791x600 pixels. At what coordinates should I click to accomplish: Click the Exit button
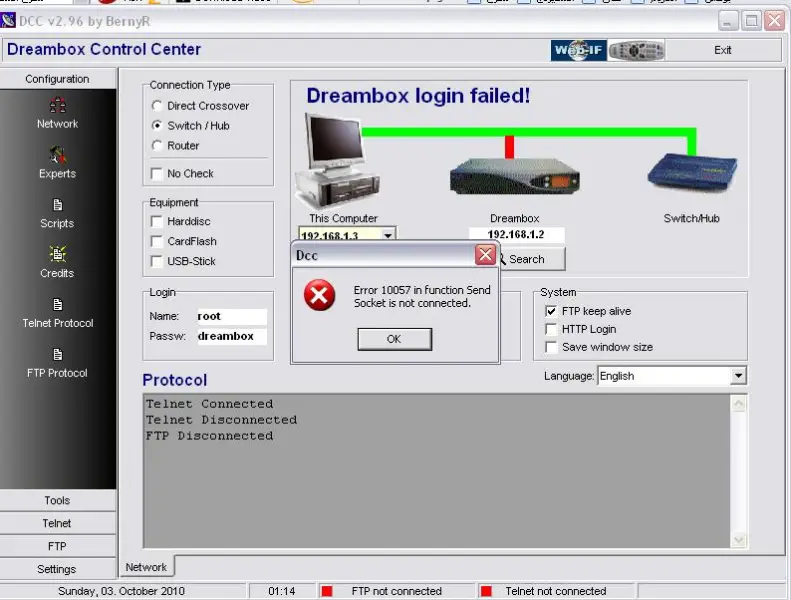[722, 50]
